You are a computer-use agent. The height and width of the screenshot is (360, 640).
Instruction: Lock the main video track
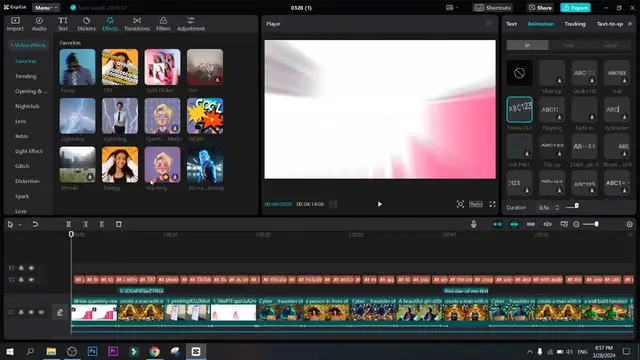click(21, 312)
